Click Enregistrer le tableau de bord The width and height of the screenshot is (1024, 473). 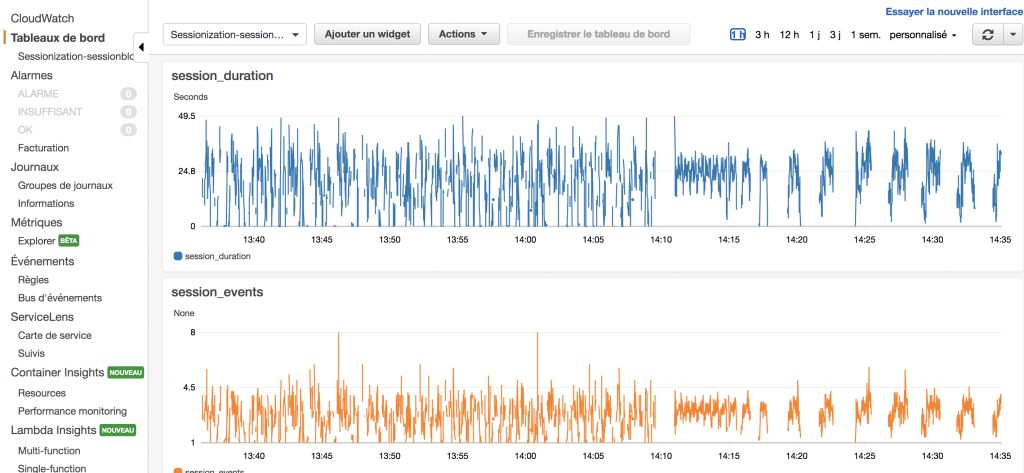(x=598, y=34)
